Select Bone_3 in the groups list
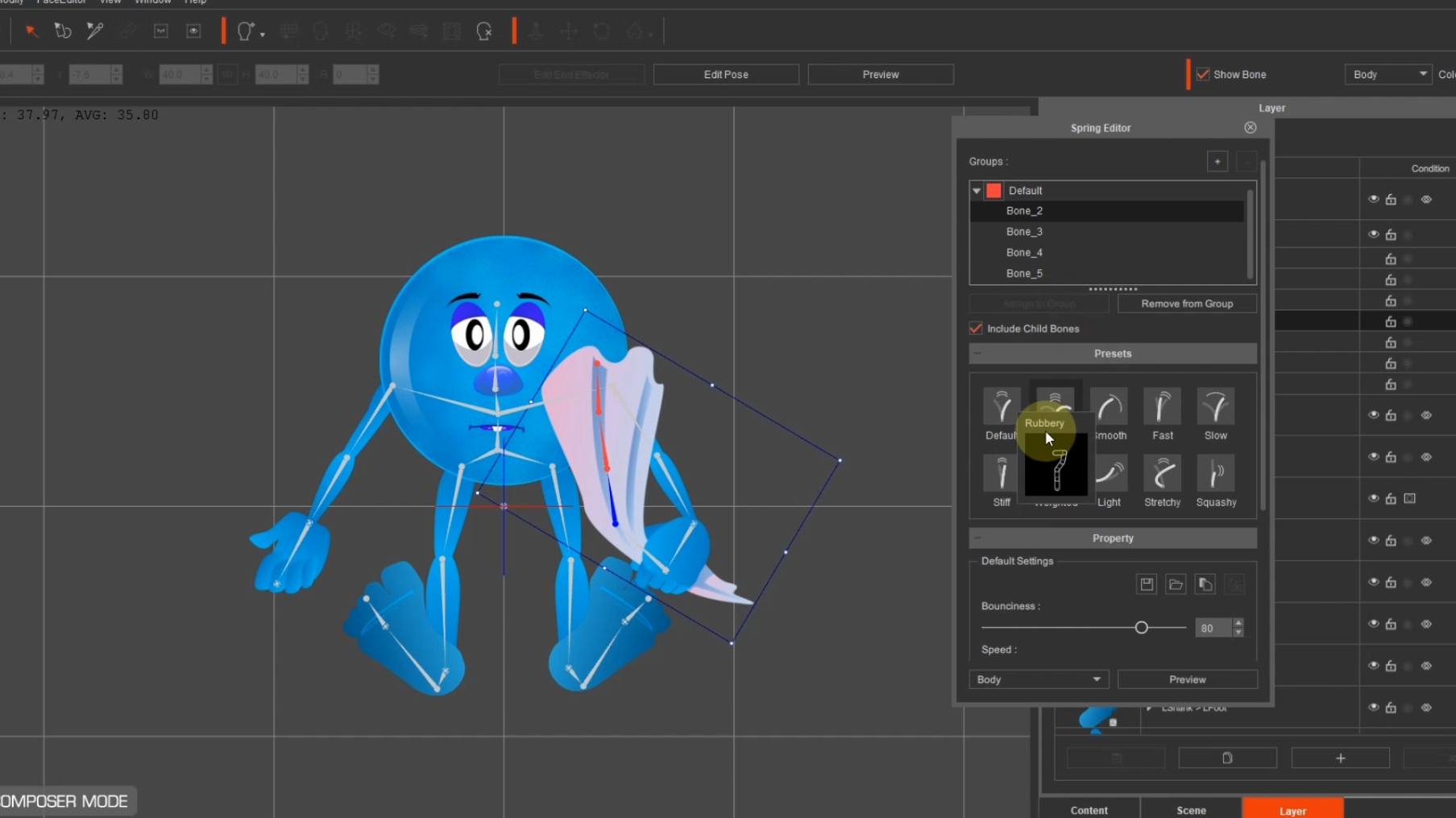Screen dimensions: 1456x818 pyautogui.click(x=1106, y=232)
